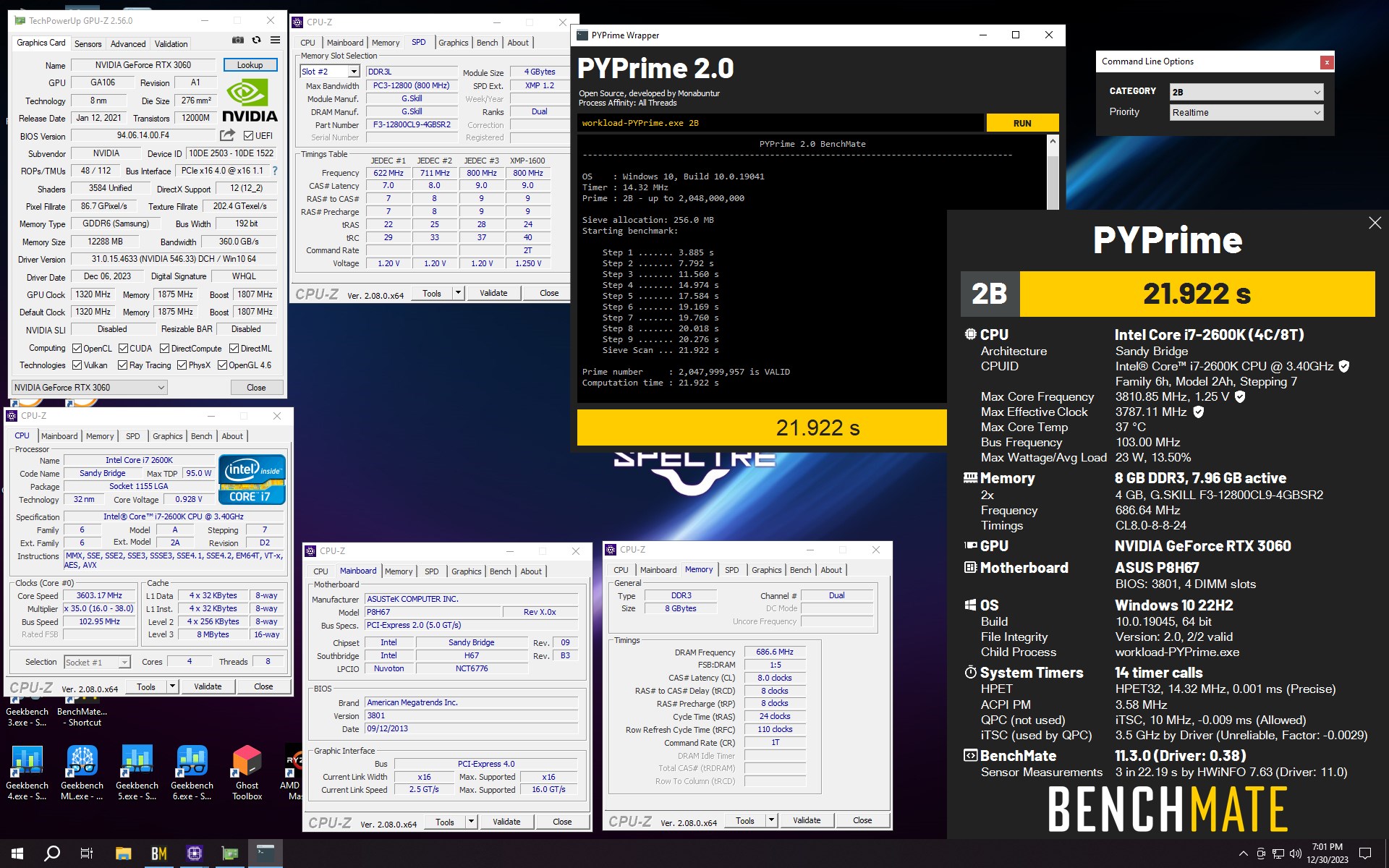Switch to GPU-Z Validation tab
The width and height of the screenshot is (1389, 868).
coord(171,44)
